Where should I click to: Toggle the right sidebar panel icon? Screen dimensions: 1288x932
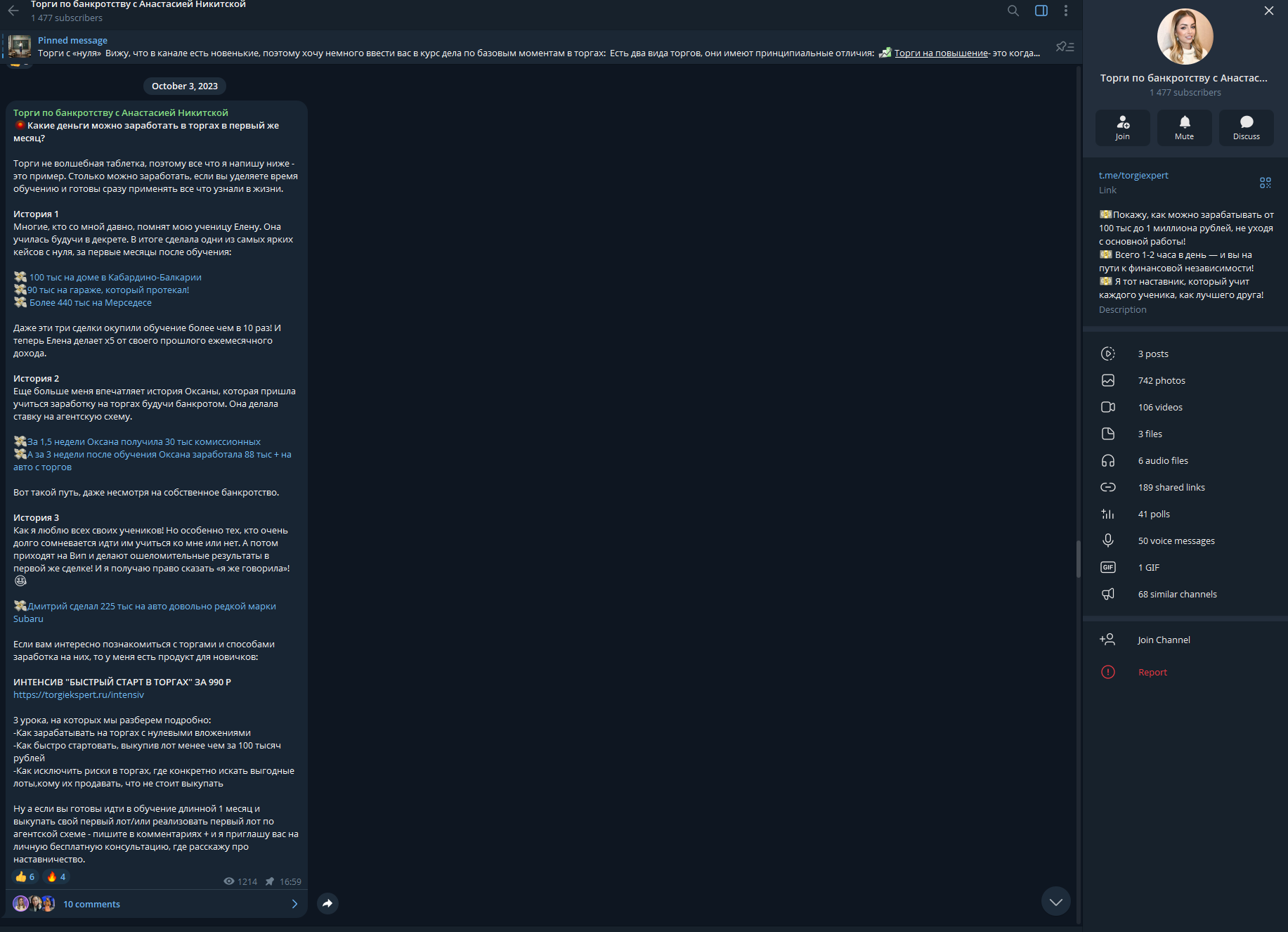[x=1041, y=11]
